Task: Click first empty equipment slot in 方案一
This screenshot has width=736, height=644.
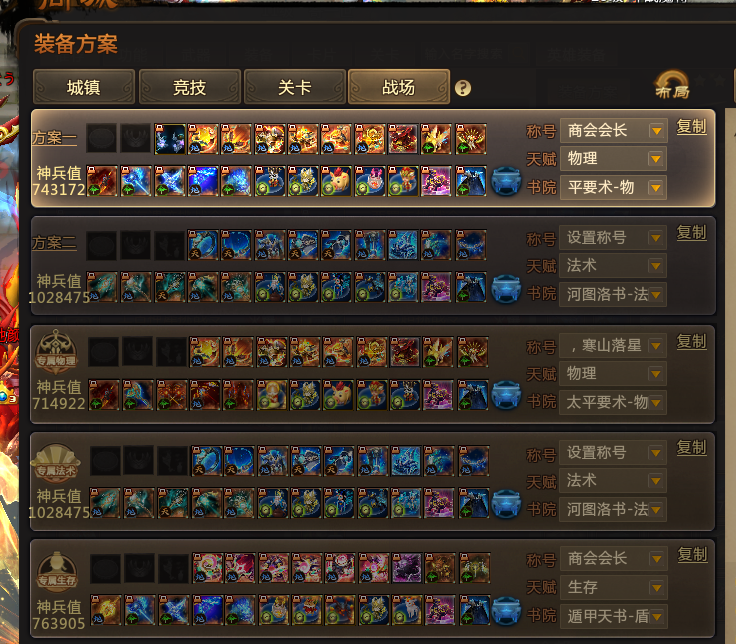Action: [x=101, y=138]
